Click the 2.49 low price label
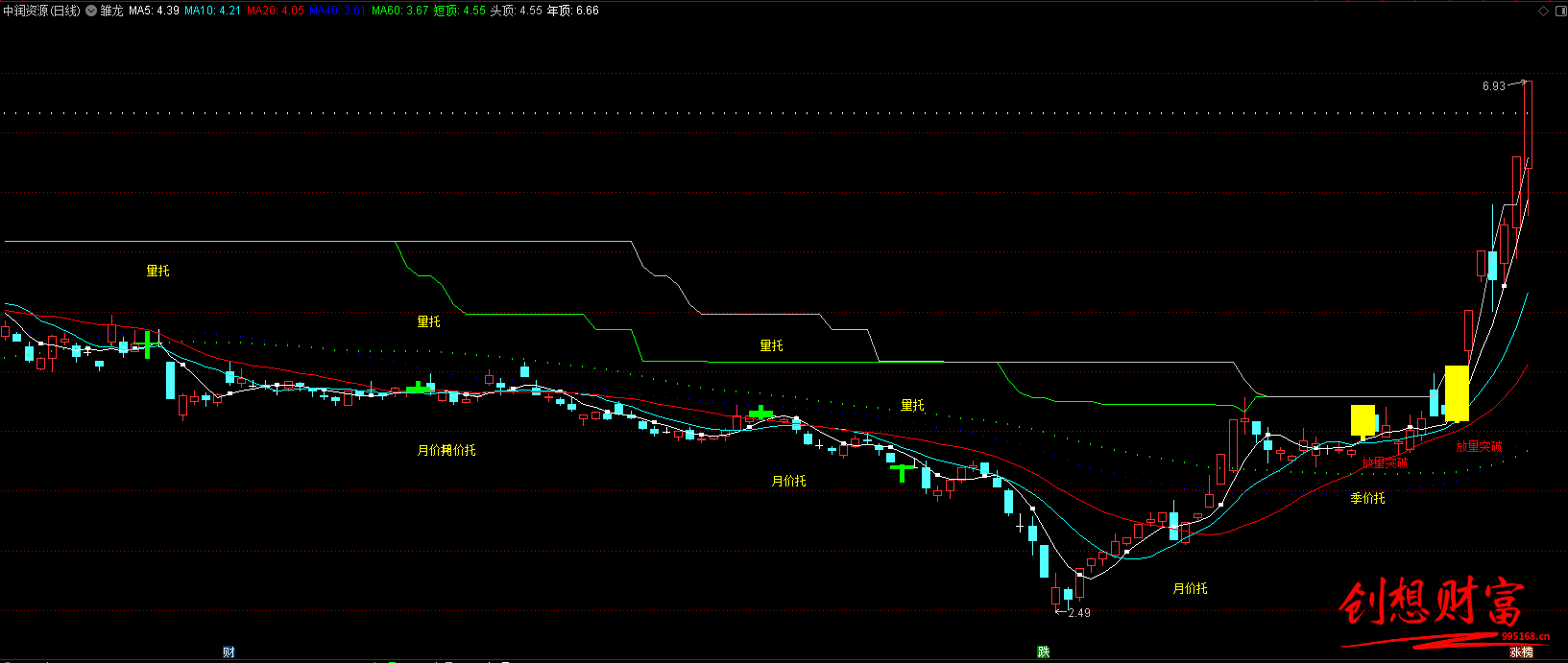Image resolution: width=1568 pixels, height=663 pixels. coord(1079,612)
